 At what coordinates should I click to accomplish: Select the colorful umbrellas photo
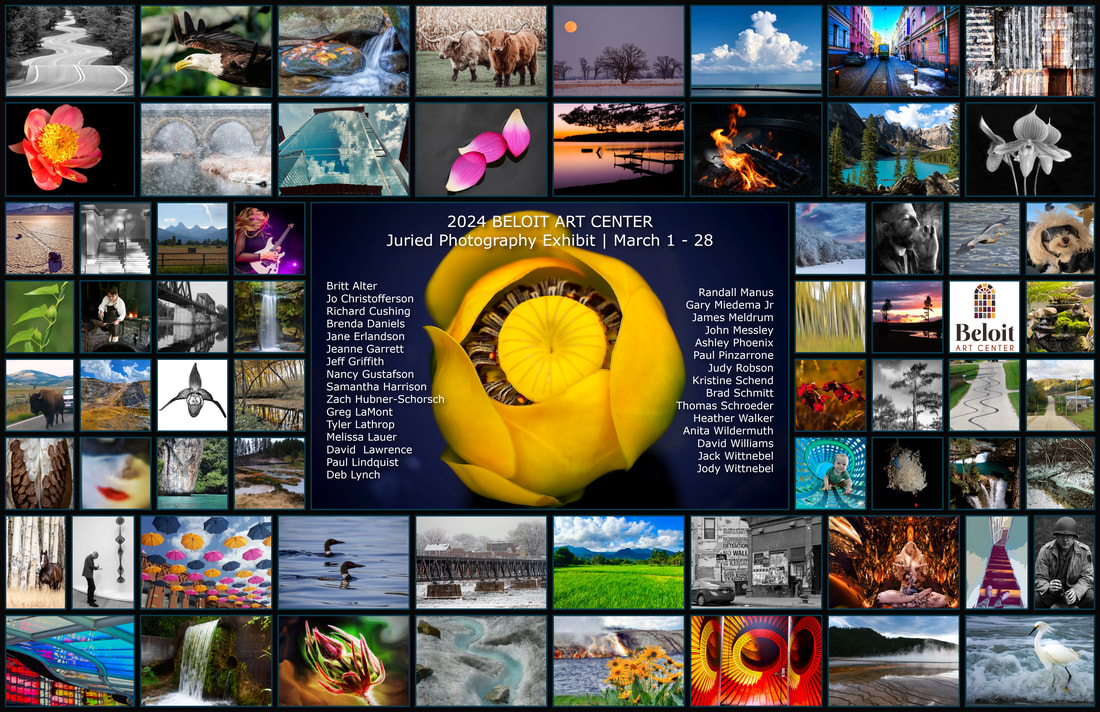coord(206,563)
